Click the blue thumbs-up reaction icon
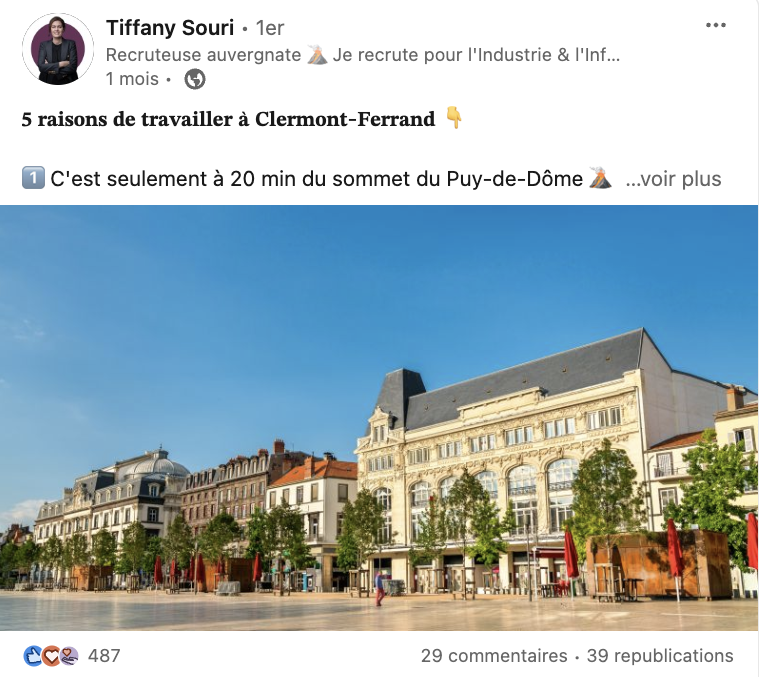759x677 pixels. click(x=32, y=656)
